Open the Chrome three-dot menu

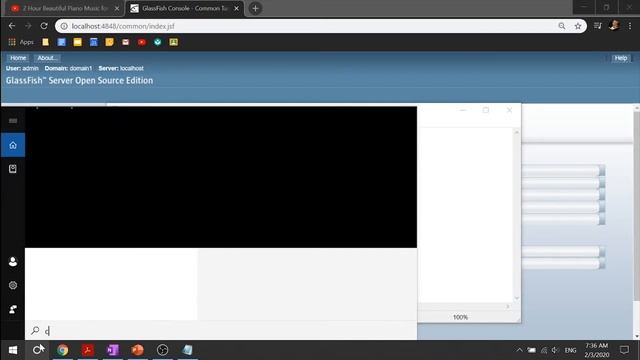click(630, 26)
